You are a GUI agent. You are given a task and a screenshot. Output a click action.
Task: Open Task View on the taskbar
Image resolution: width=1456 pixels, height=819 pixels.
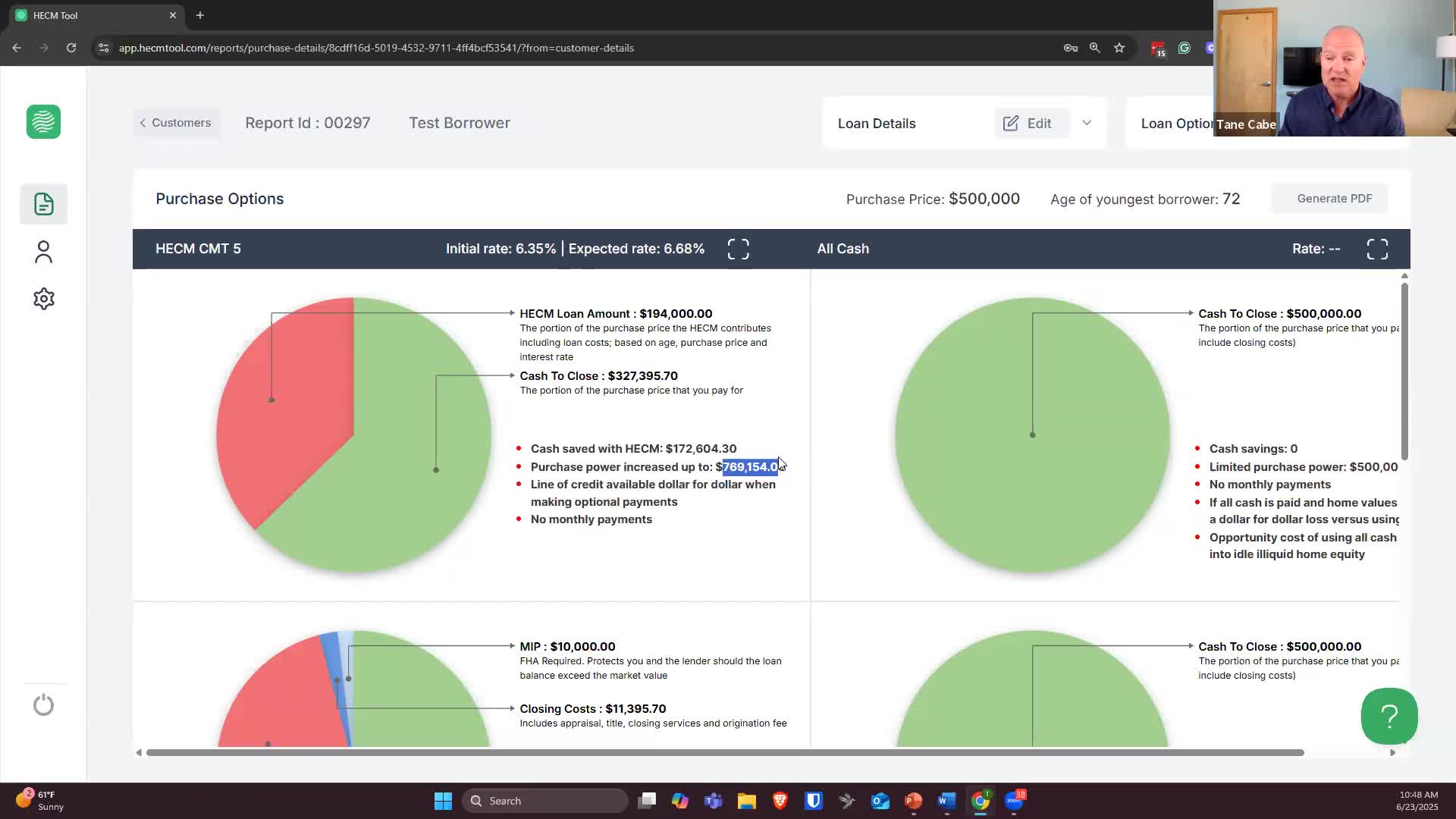pos(647,801)
